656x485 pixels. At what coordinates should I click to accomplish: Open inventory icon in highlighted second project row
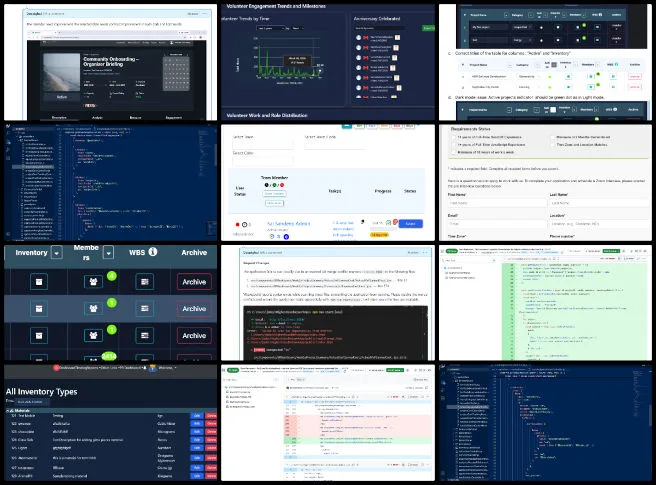39,308
